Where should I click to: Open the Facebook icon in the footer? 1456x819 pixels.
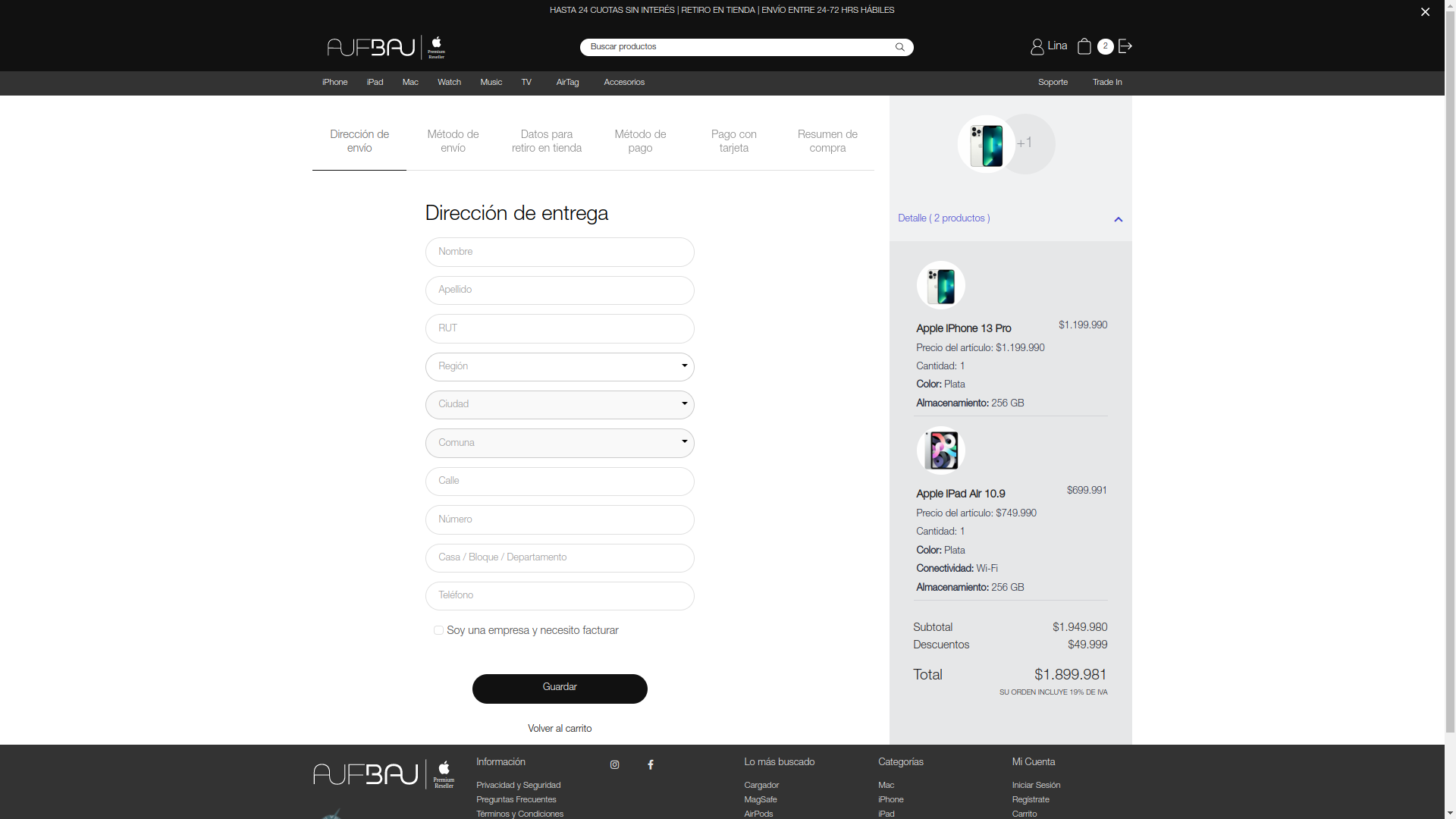pyautogui.click(x=650, y=764)
